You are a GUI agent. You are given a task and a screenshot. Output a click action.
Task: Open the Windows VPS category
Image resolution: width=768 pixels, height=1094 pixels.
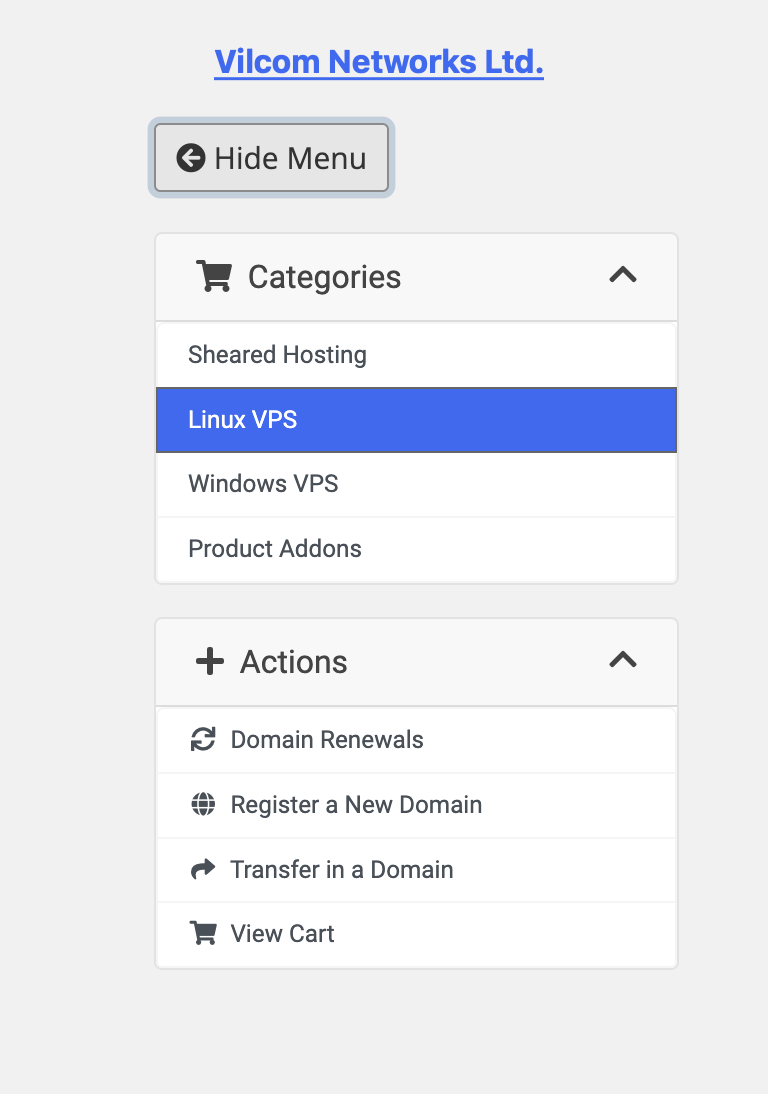click(x=416, y=484)
